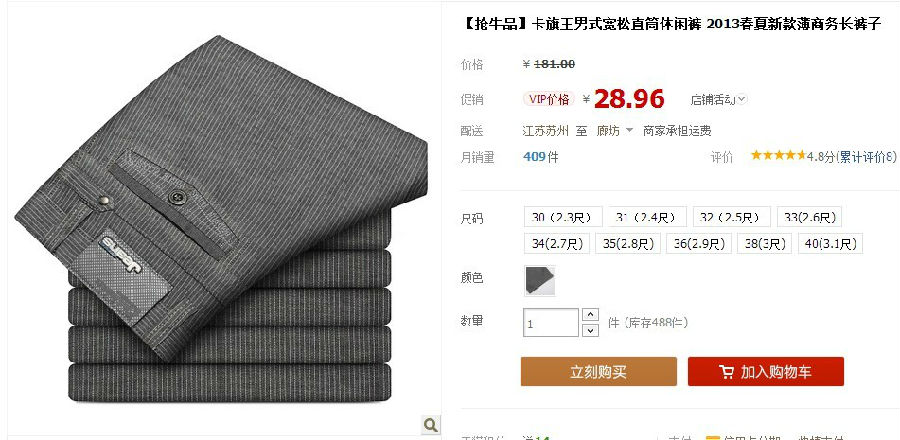Image resolution: width=900 pixels, height=440 pixels.
Task: Decrease quantity with the down arrow
Action: [x=590, y=330]
